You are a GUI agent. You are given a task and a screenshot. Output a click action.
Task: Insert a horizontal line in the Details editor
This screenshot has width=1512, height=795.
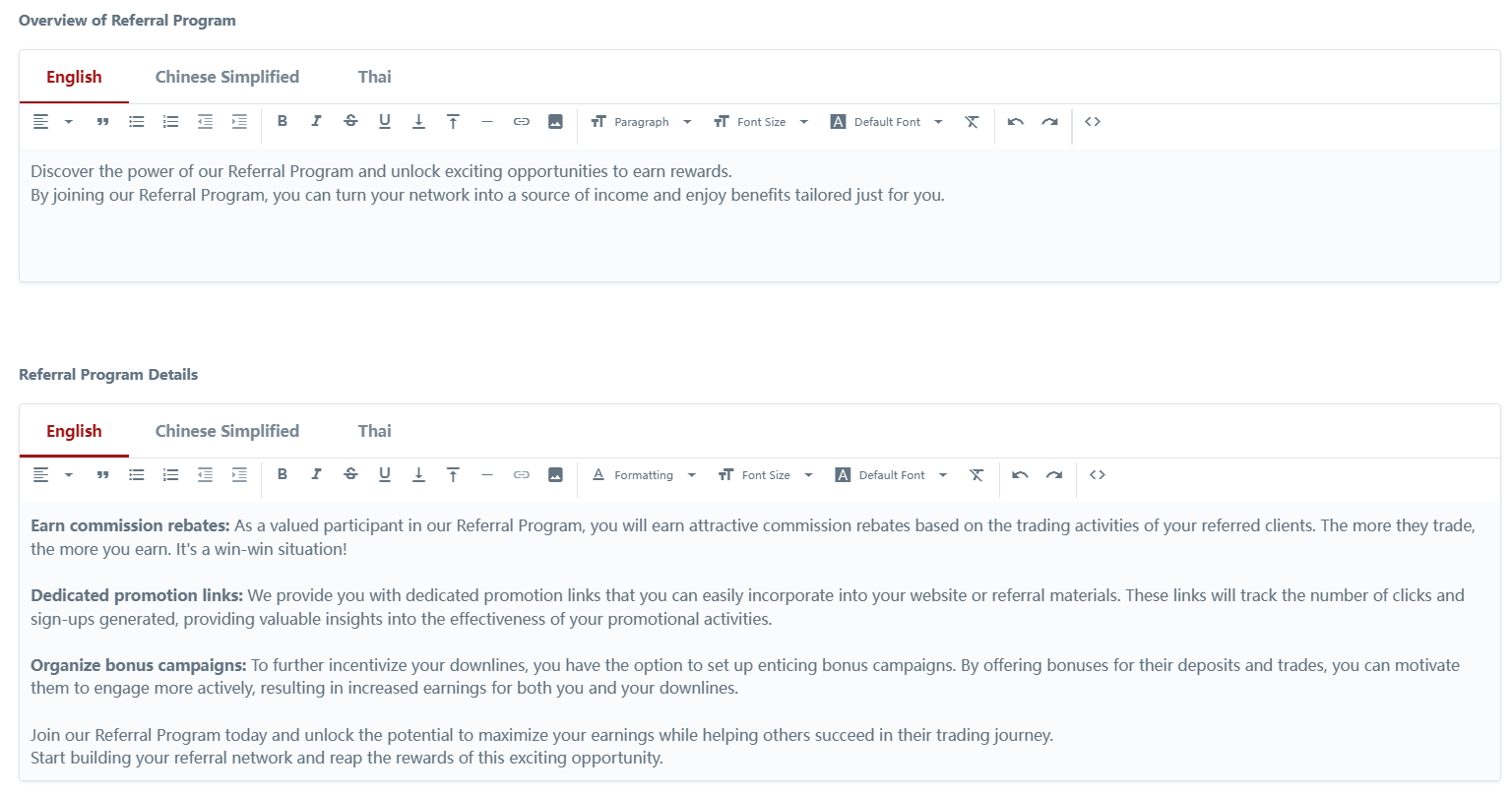(487, 475)
